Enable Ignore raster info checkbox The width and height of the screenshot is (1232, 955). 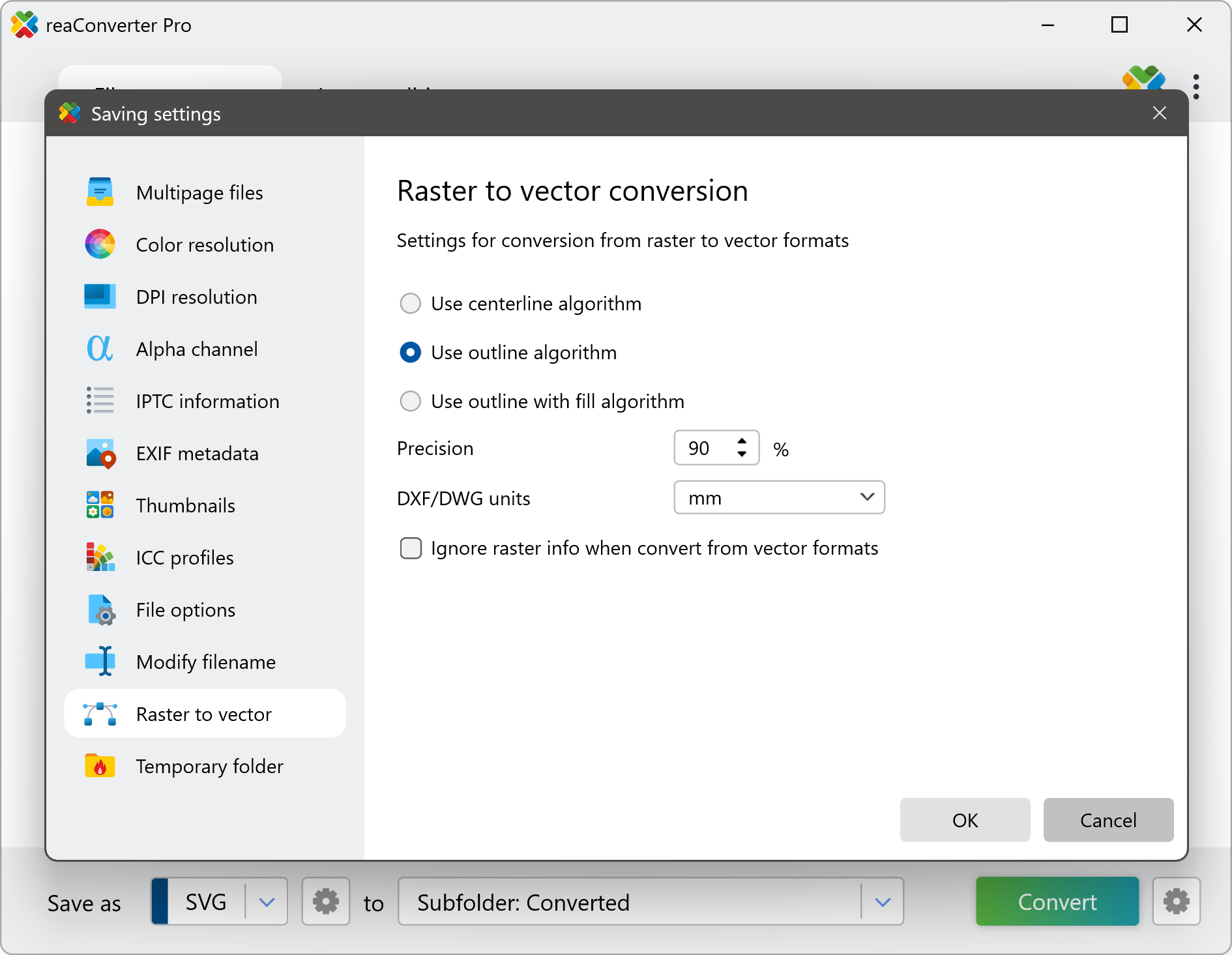tap(411, 548)
